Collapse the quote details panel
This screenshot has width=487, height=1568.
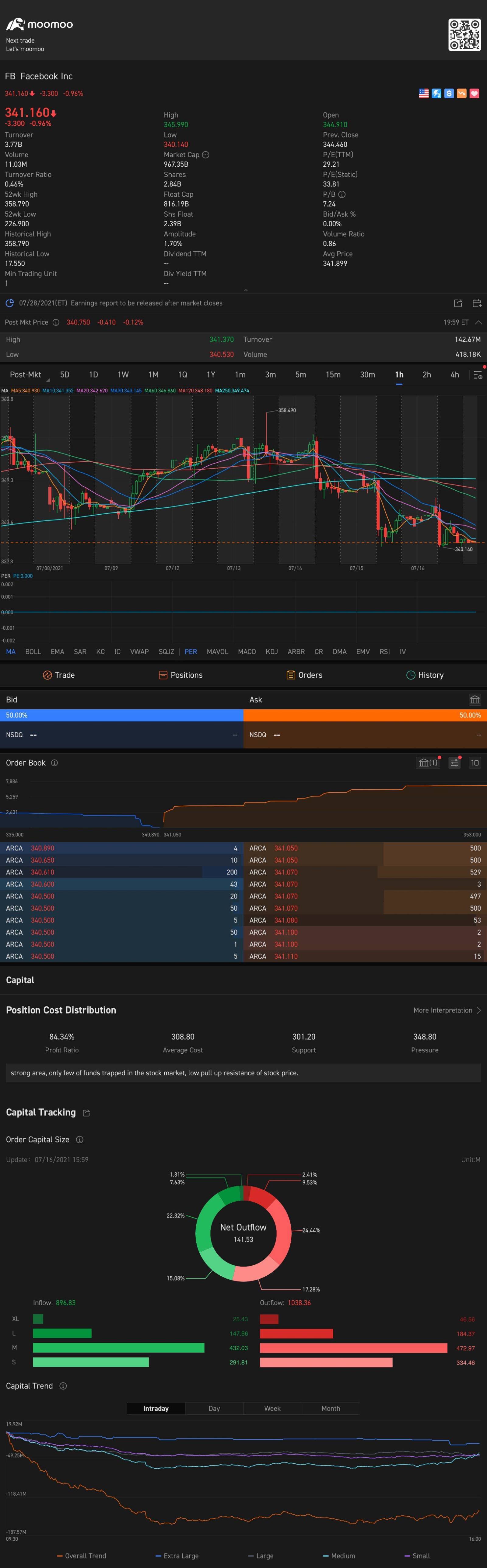pos(246,290)
